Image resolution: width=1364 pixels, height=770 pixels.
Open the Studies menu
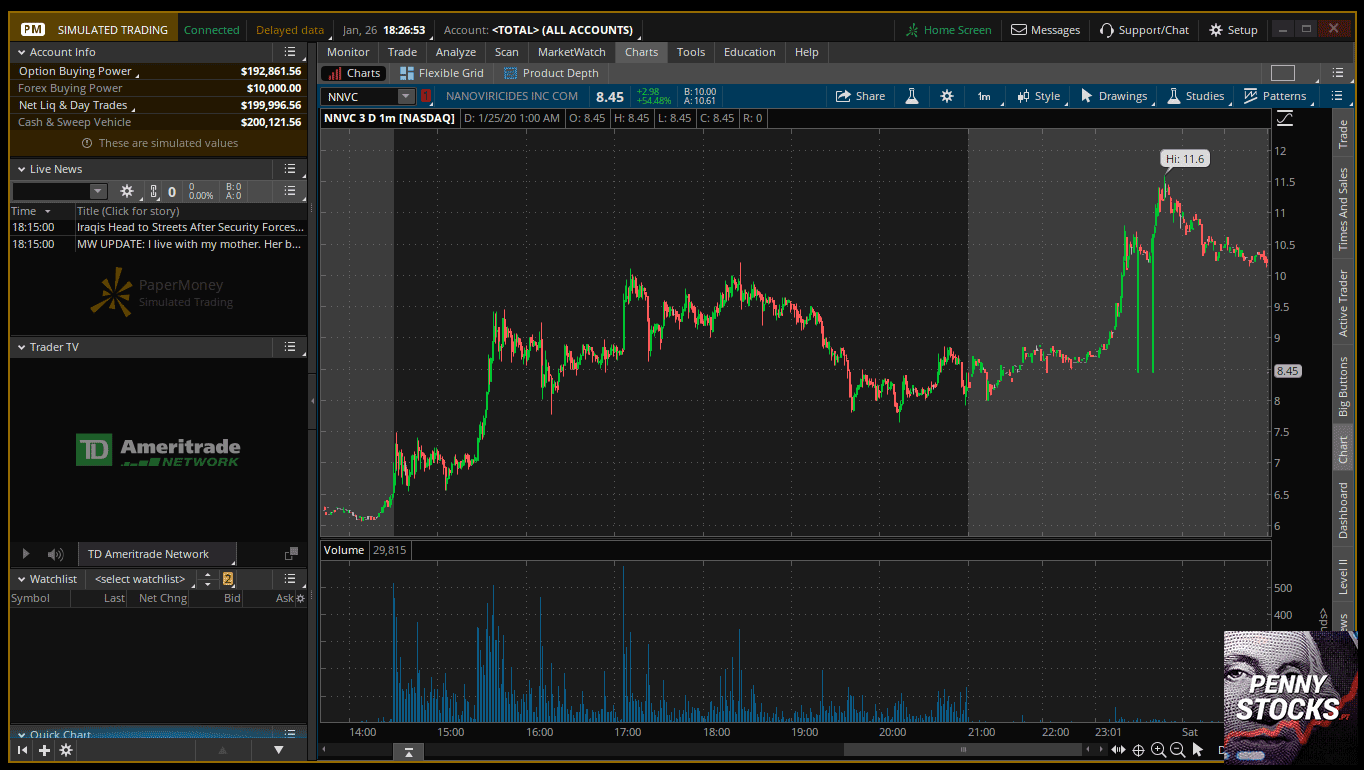coord(1196,96)
